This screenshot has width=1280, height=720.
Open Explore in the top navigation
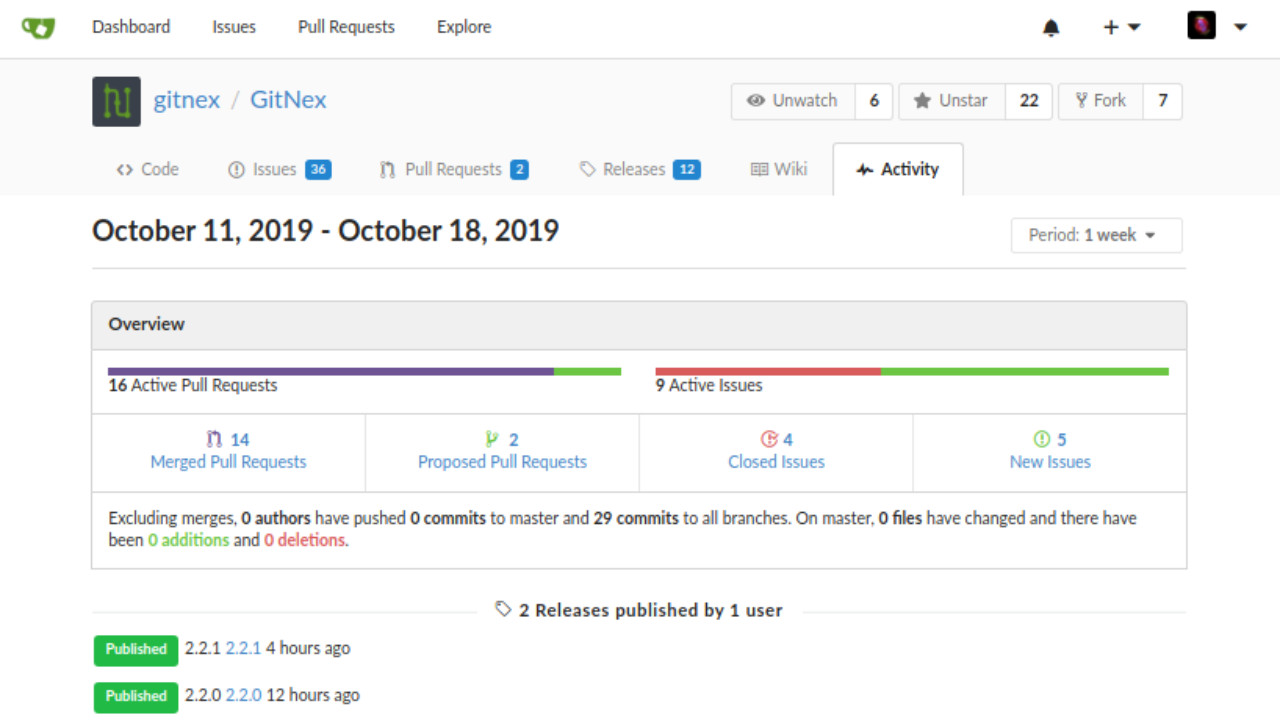click(463, 27)
